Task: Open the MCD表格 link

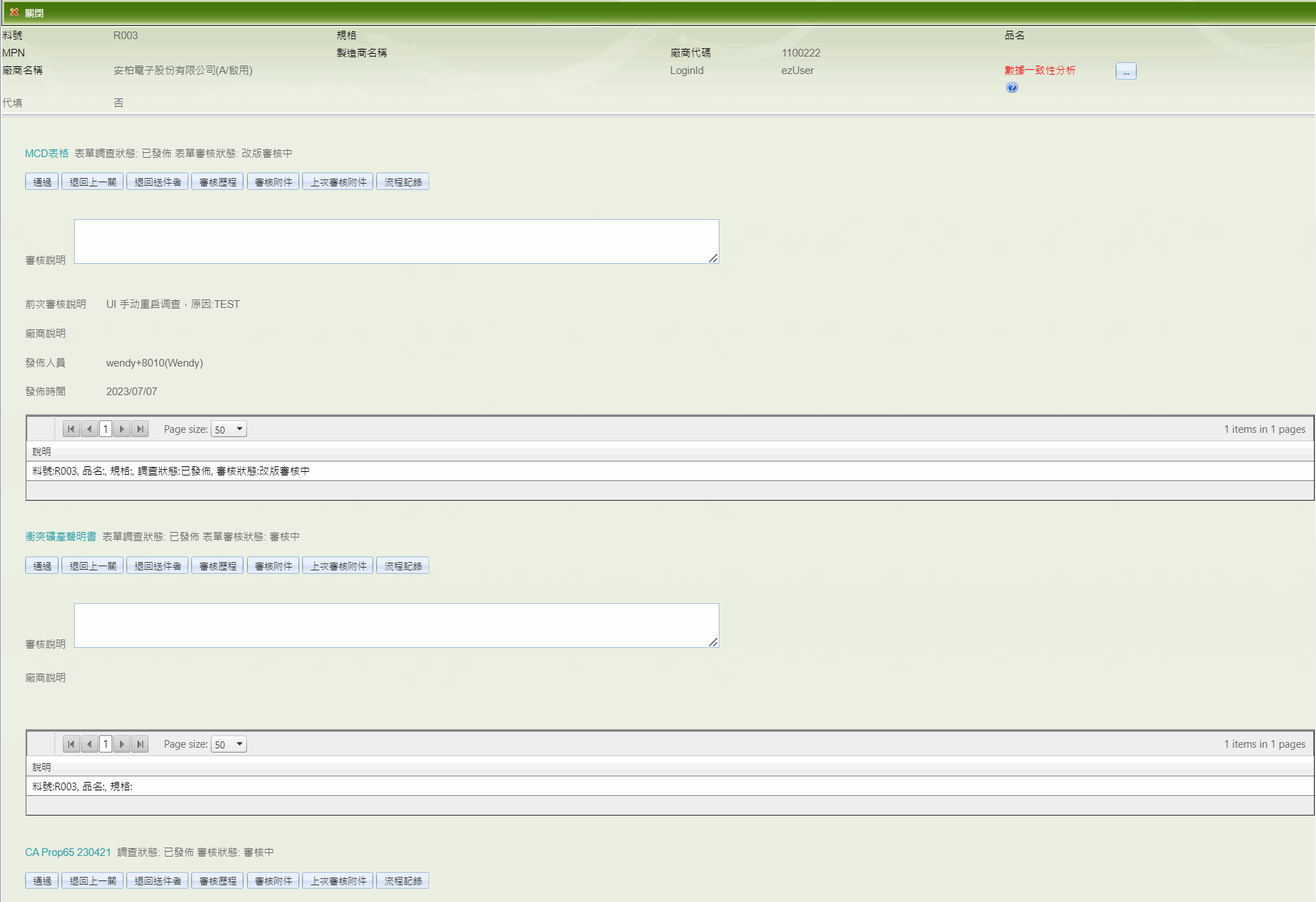Action: coord(47,153)
